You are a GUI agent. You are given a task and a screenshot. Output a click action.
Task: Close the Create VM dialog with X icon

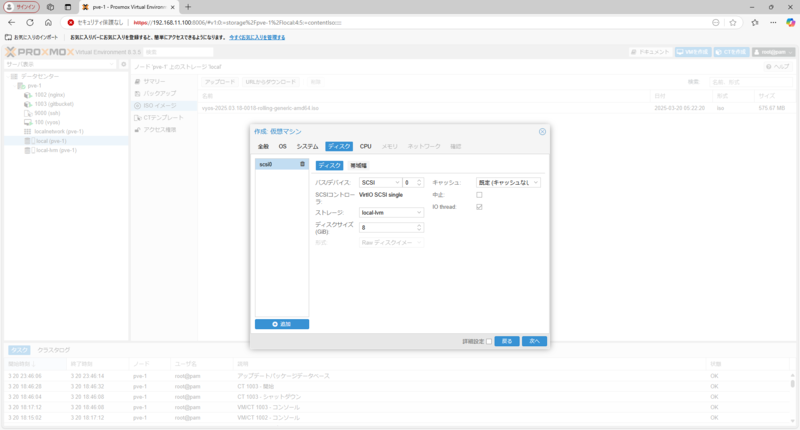click(x=542, y=132)
